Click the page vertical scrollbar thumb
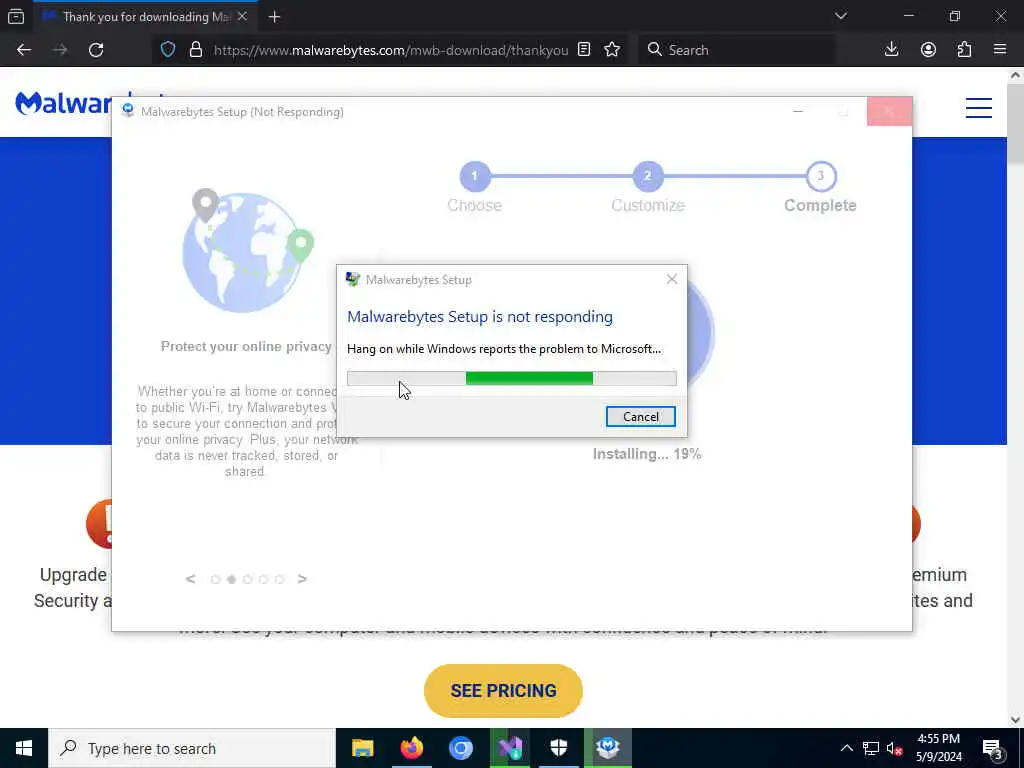1024x768 pixels. point(1016,124)
